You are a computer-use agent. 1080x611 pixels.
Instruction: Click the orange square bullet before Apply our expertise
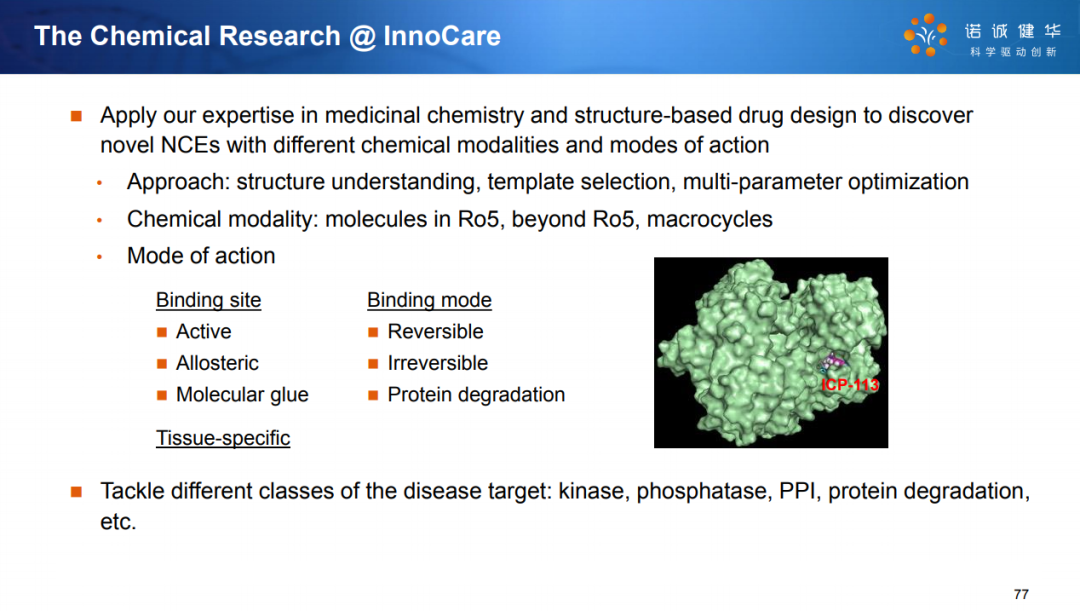(76, 116)
